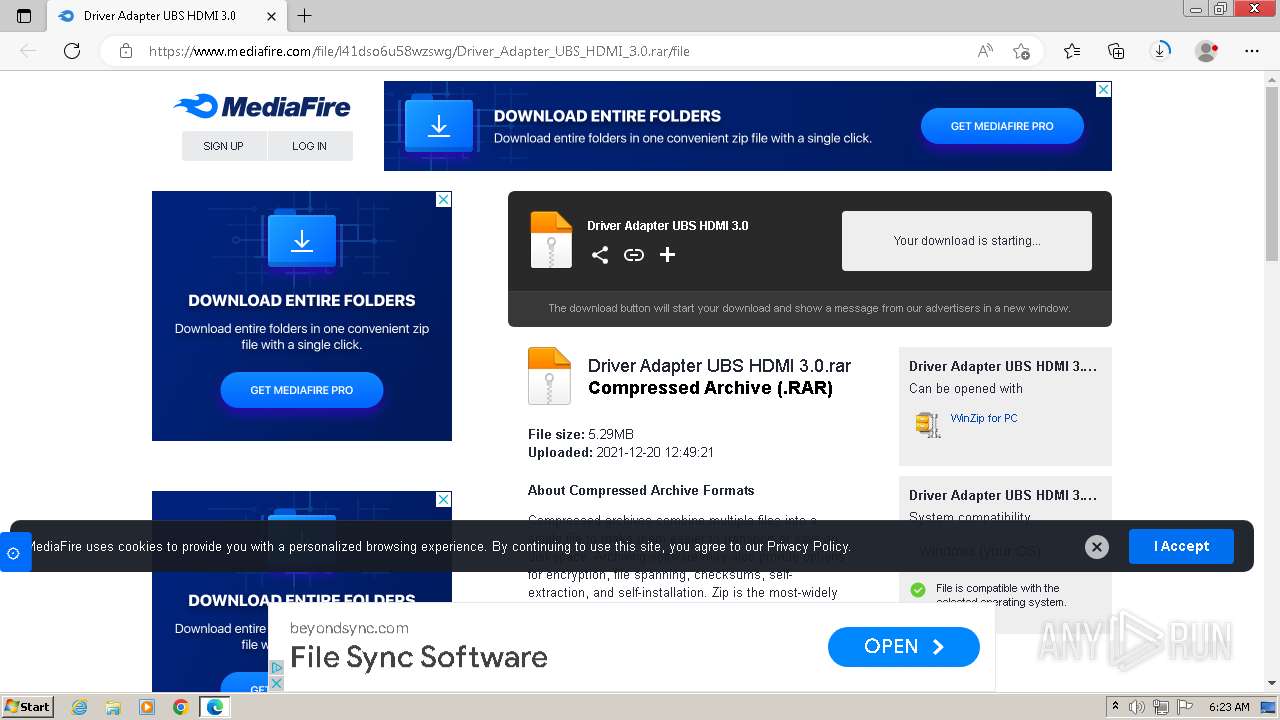The image size is (1280, 720).
Task: Close the top banner ad X icon
Action: pyautogui.click(x=1103, y=89)
